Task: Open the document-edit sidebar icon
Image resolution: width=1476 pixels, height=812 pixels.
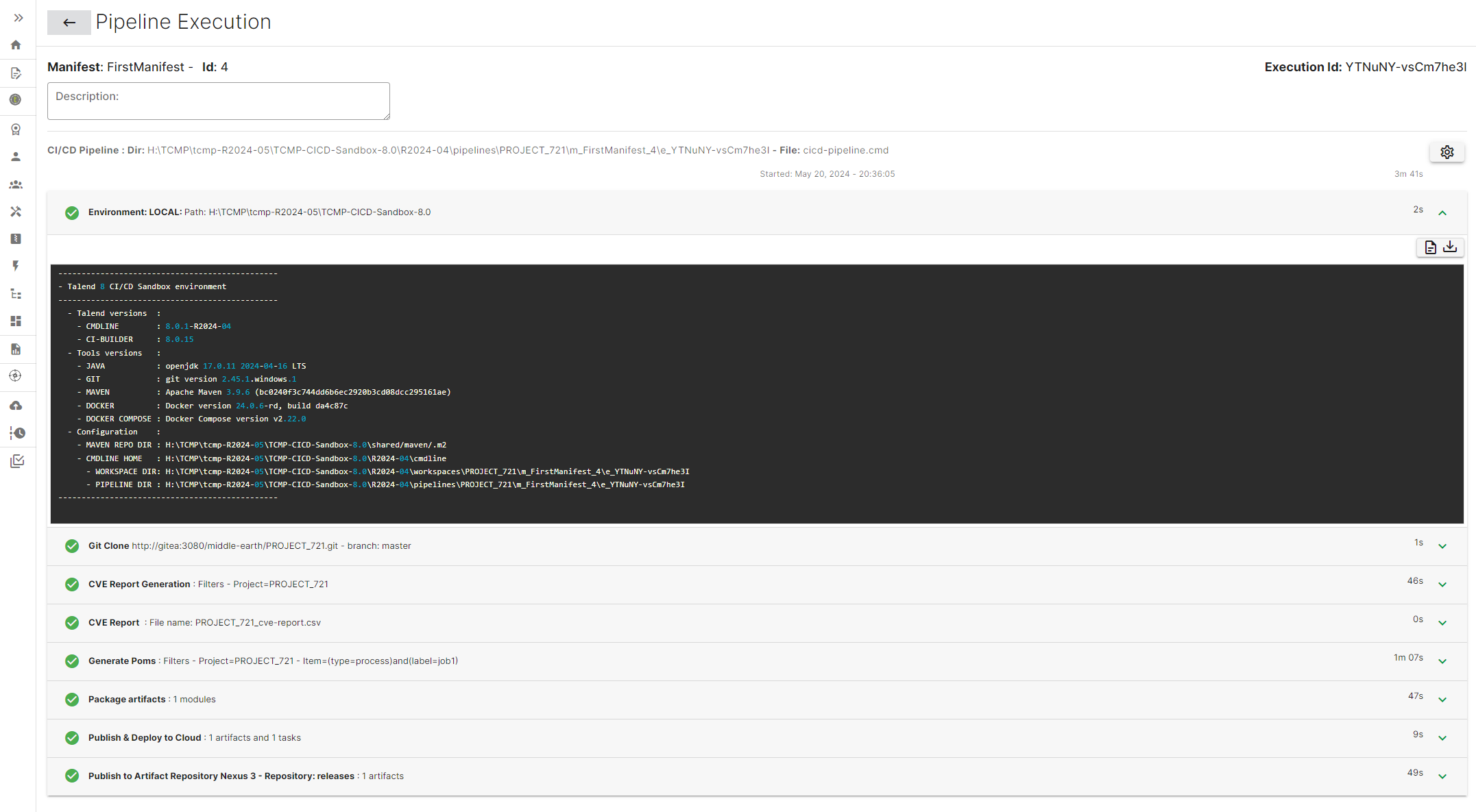Action: tap(16, 73)
